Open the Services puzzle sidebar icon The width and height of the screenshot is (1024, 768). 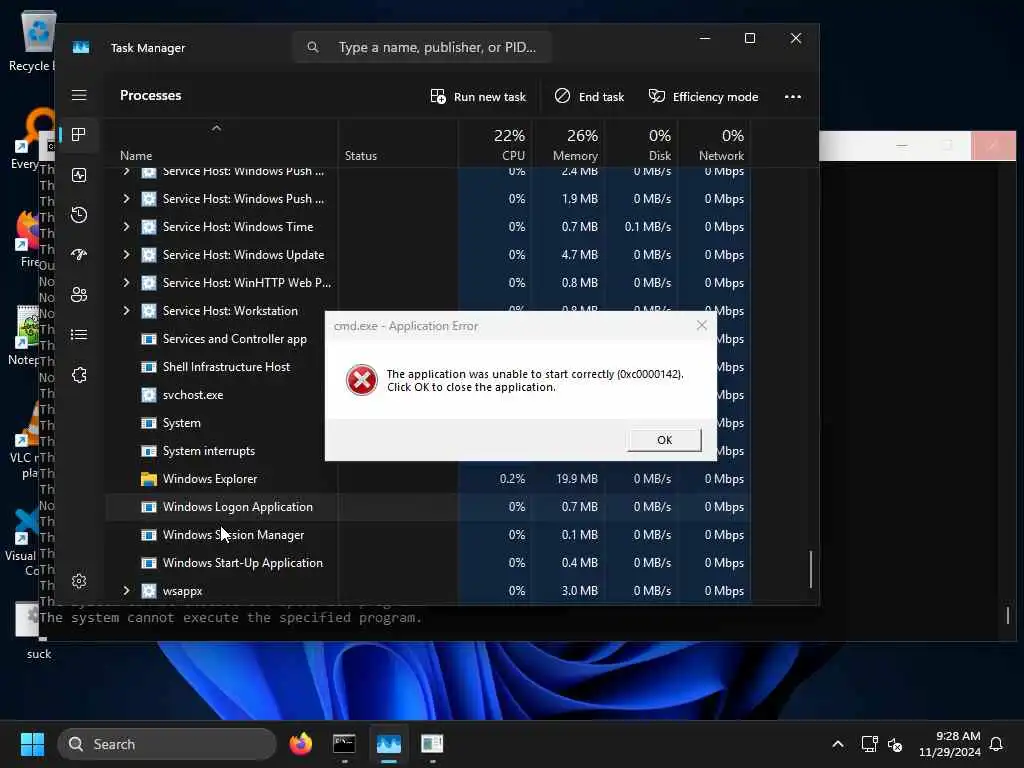tap(79, 375)
